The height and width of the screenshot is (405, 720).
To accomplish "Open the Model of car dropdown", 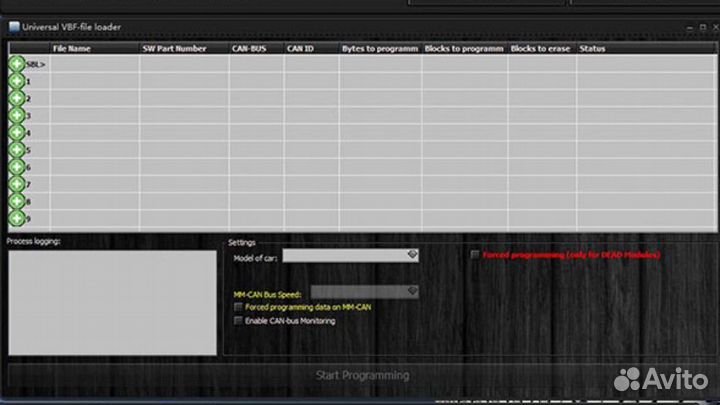I will (411, 256).
